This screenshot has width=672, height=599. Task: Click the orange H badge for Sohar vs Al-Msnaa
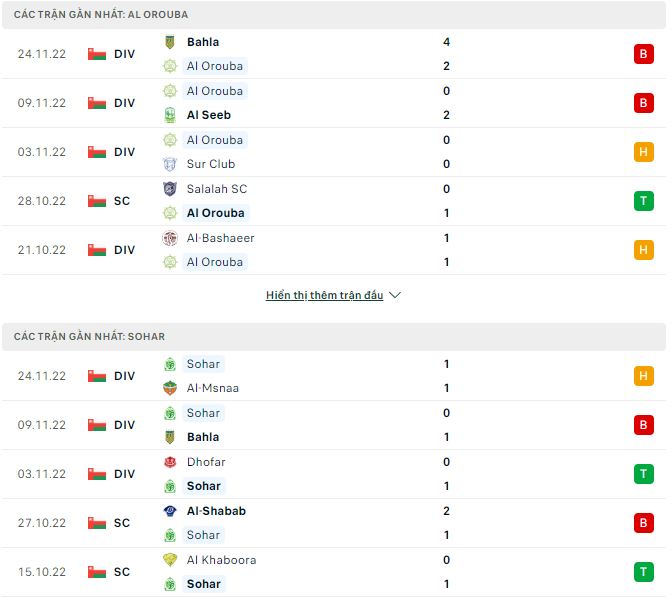[x=643, y=376]
